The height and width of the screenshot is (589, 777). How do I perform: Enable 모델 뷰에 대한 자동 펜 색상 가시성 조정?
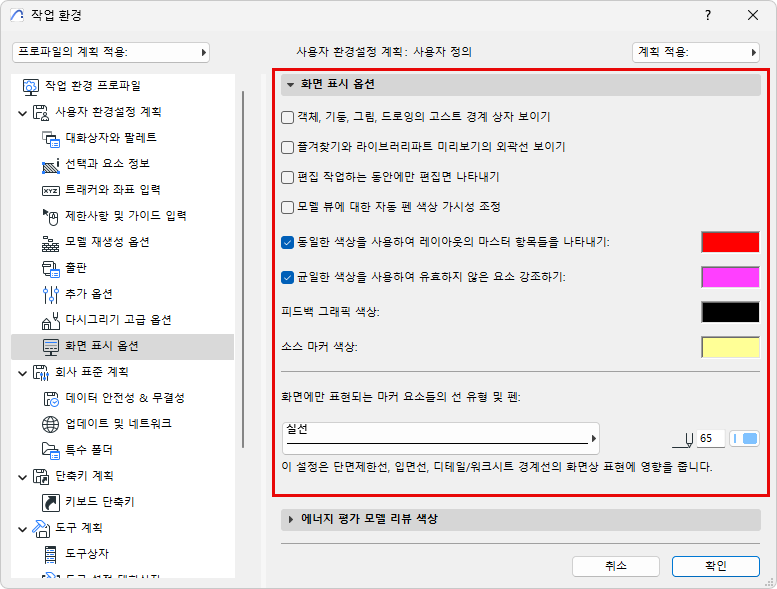coord(287,207)
